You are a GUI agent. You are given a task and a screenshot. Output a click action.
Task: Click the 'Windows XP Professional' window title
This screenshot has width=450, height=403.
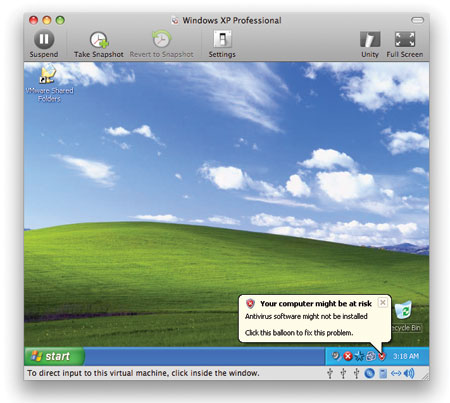tap(232, 20)
